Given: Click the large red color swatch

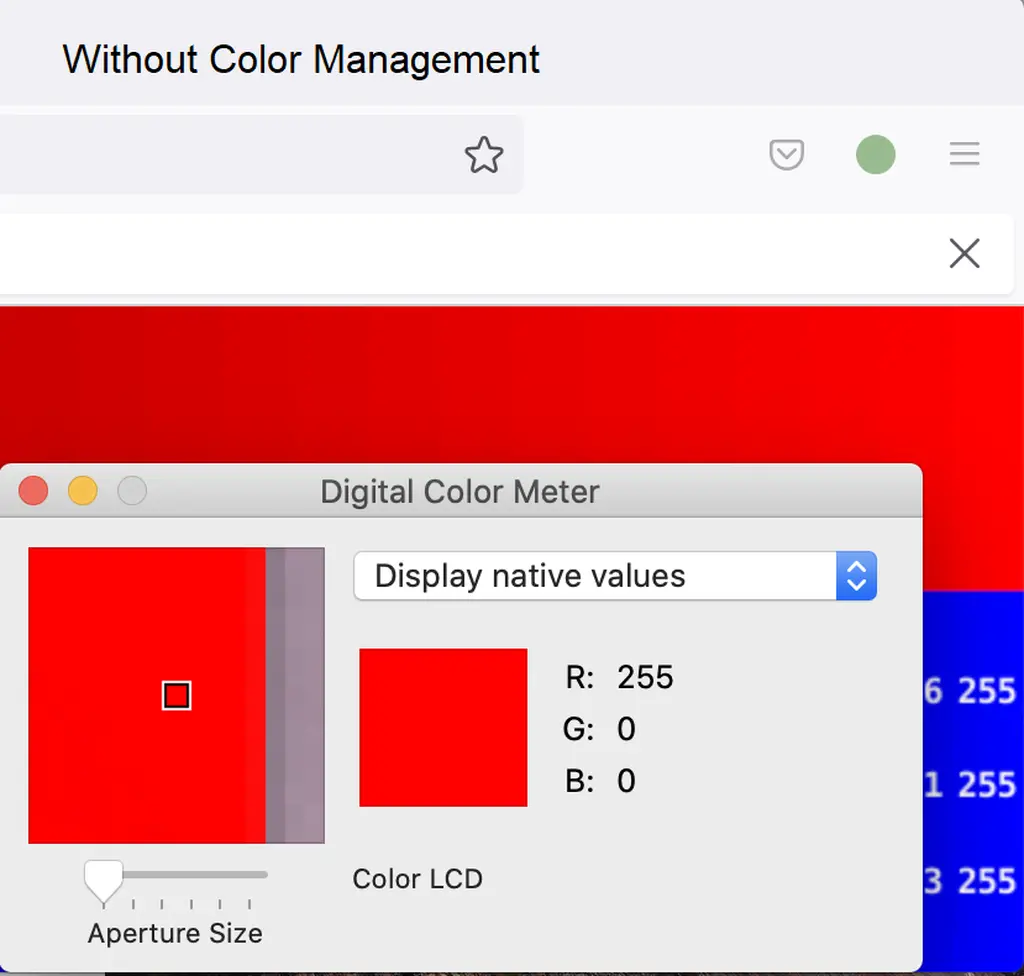Looking at the screenshot, I should 443,727.
